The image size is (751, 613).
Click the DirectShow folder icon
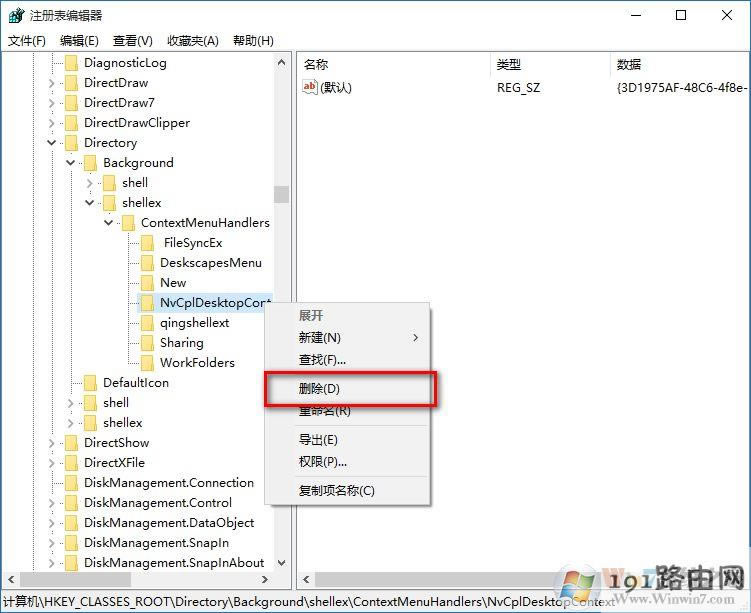point(71,443)
